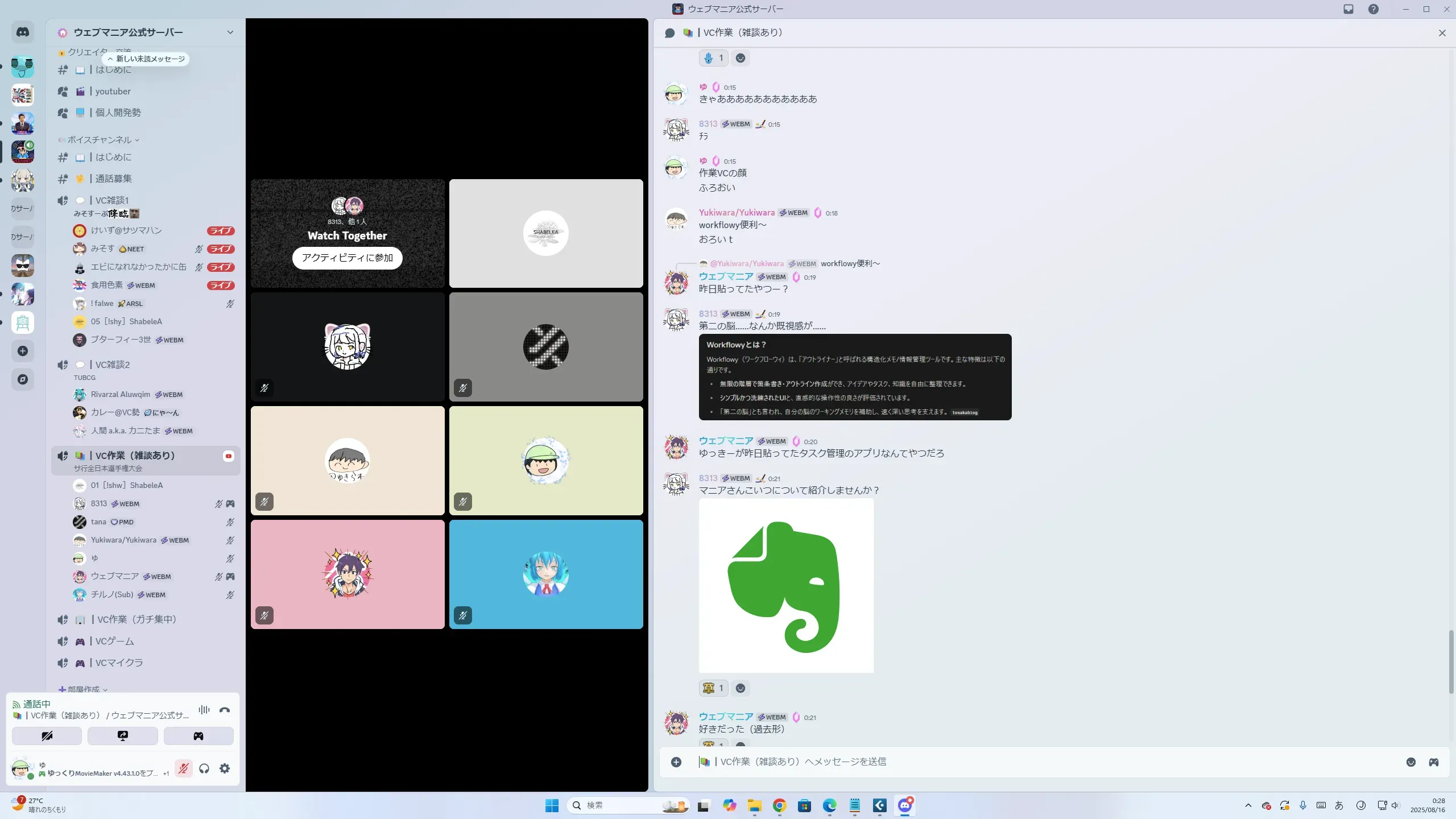Collapse the 部屋作成 category
Viewport: 1456px width, 819px height.
point(83,689)
